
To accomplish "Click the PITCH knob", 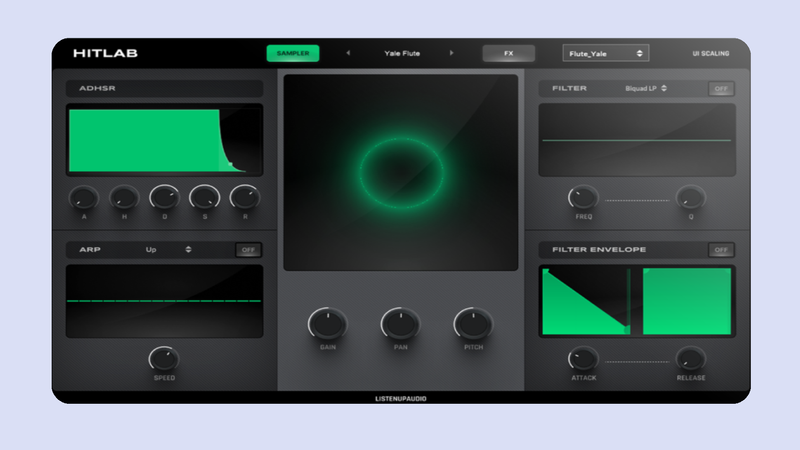I will click(473, 323).
